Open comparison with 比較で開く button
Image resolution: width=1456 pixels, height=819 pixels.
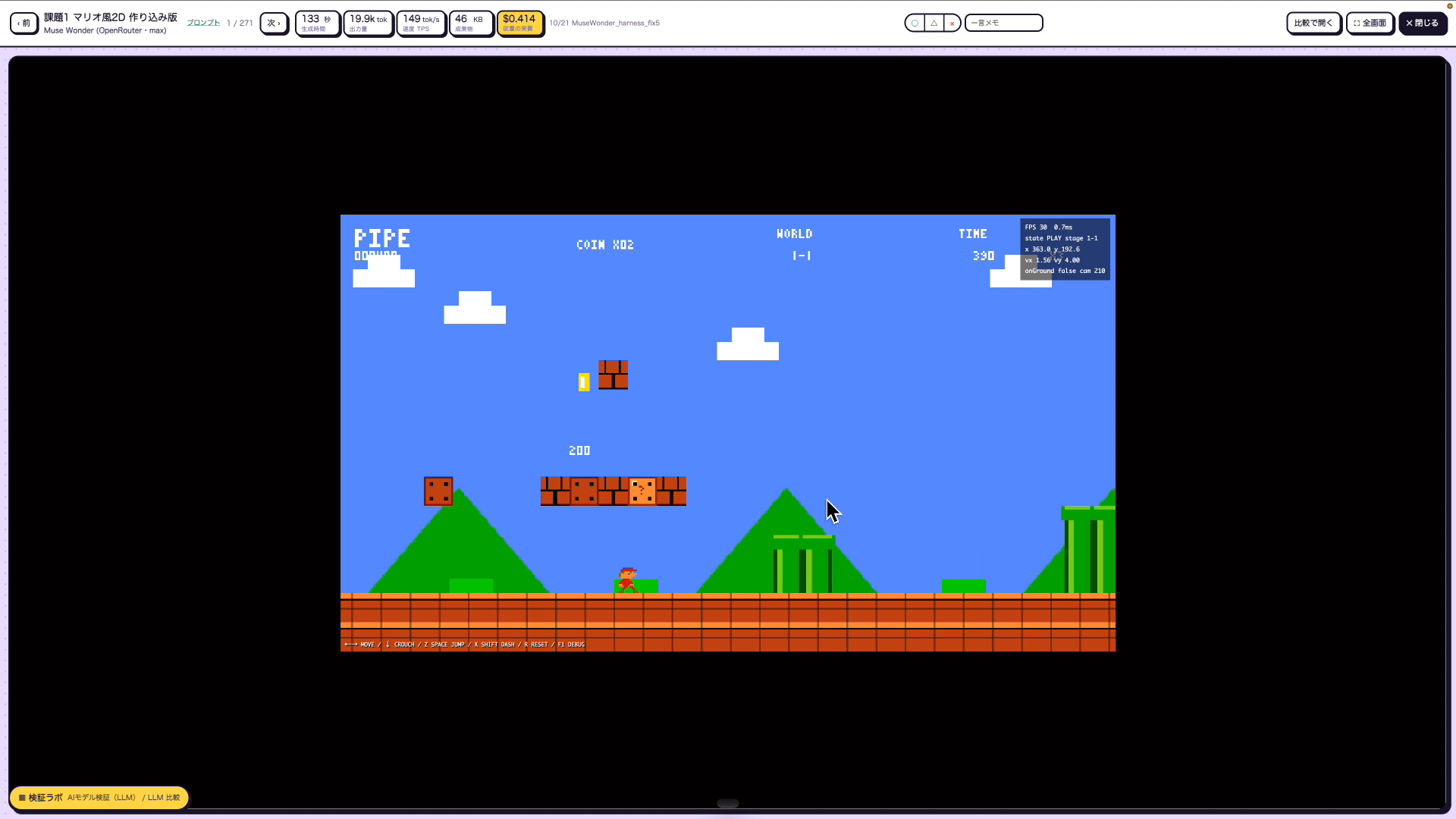(1313, 23)
